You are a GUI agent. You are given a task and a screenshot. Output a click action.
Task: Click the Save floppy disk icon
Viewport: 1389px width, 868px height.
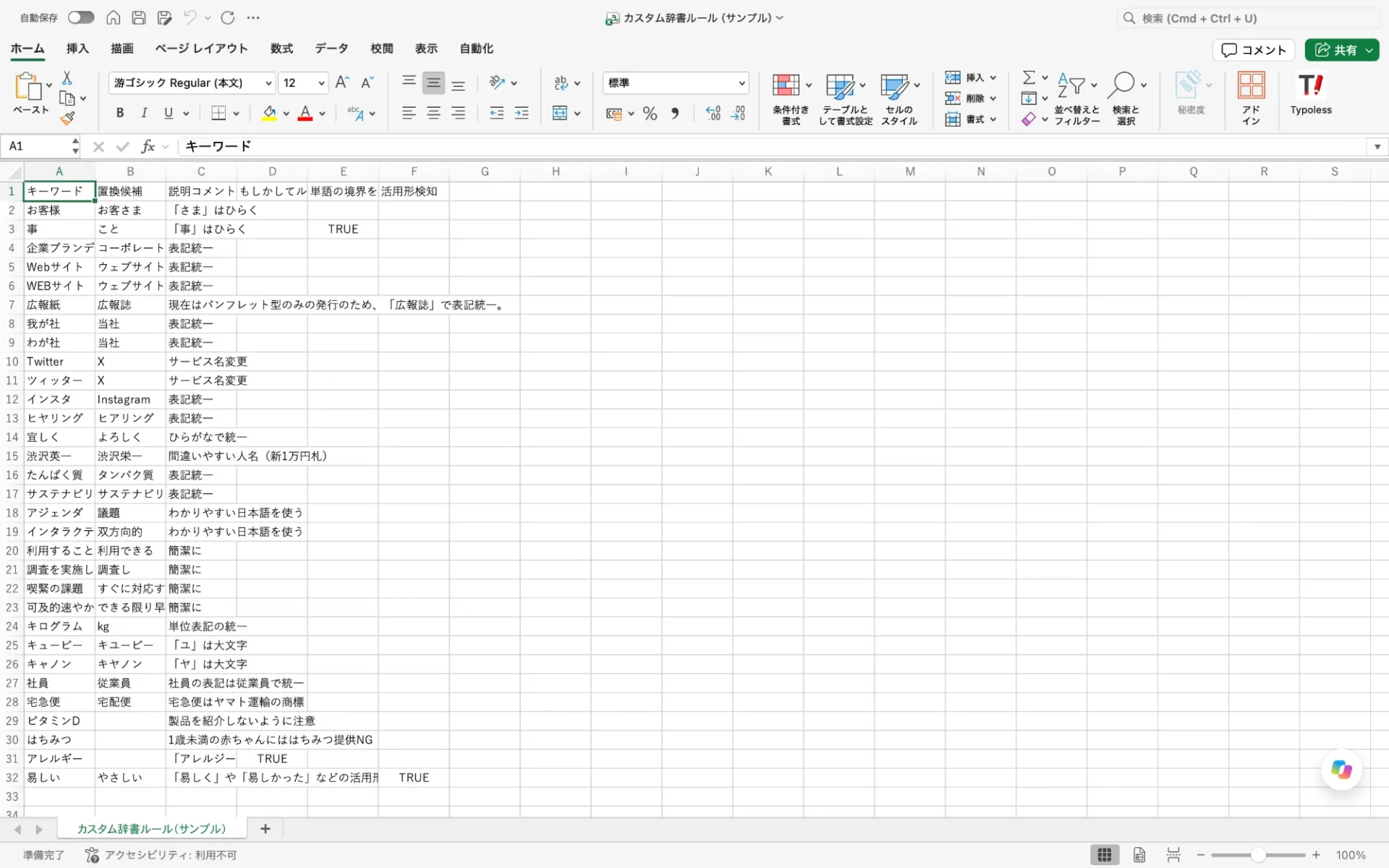point(139,17)
